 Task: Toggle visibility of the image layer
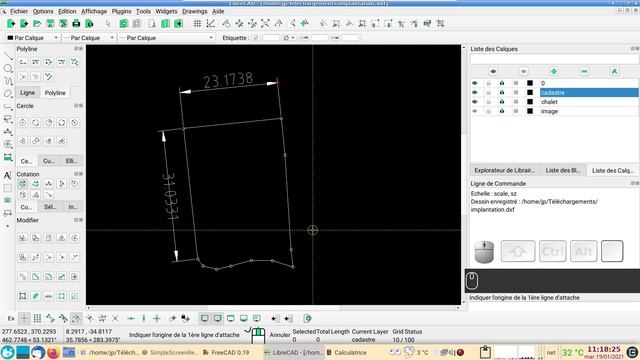(x=475, y=111)
